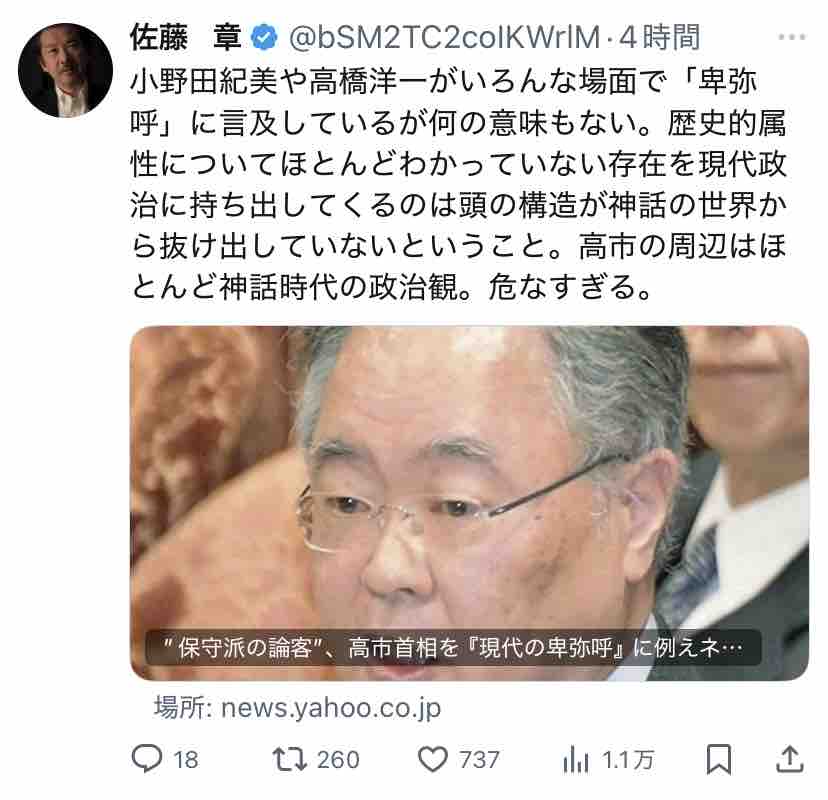The height and width of the screenshot is (800, 828).
Task: Open the reply comment icon
Action: tap(146, 759)
